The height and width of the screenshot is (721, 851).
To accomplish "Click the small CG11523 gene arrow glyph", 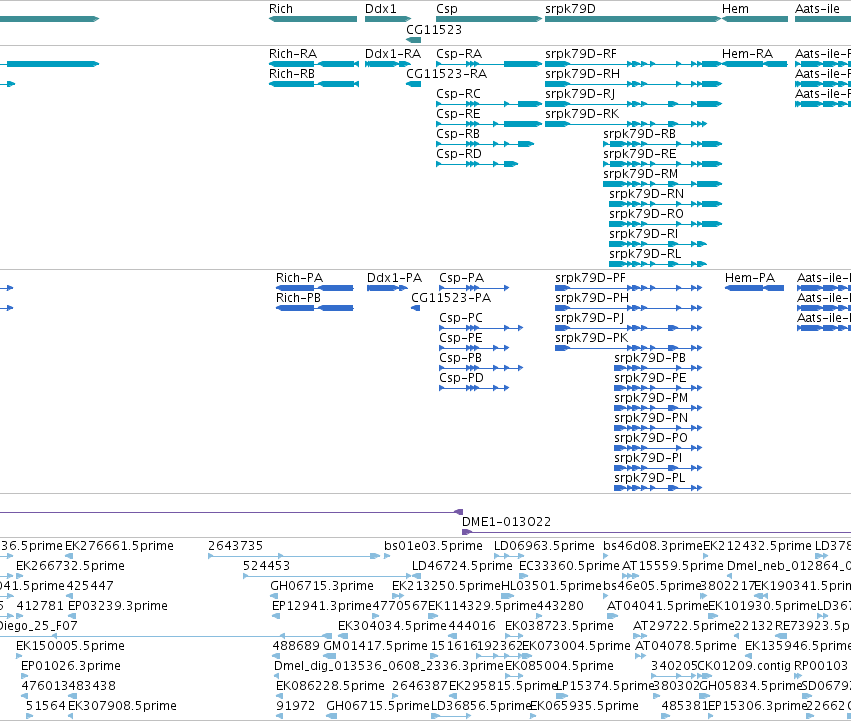I will pyautogui.click(x=414, y=40).
